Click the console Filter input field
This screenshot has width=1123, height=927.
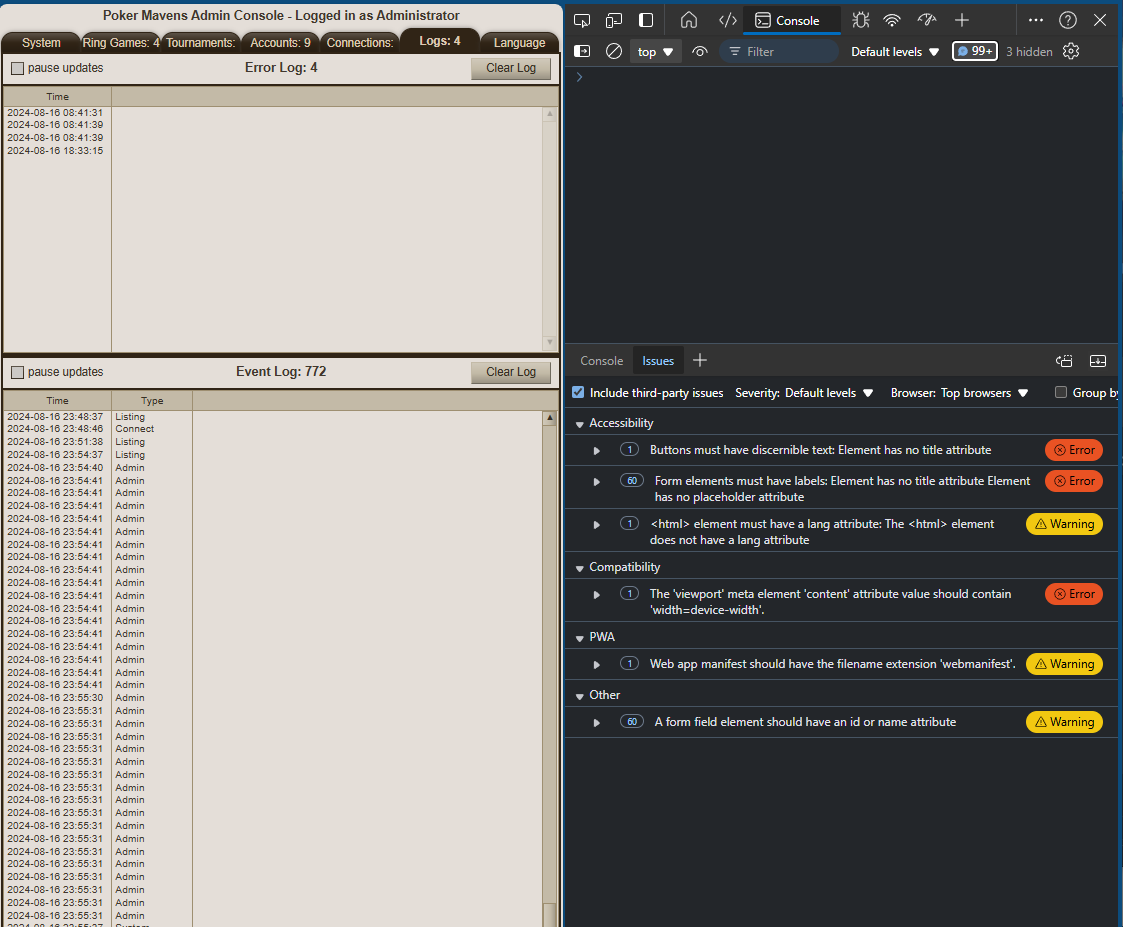click(785, 51)
